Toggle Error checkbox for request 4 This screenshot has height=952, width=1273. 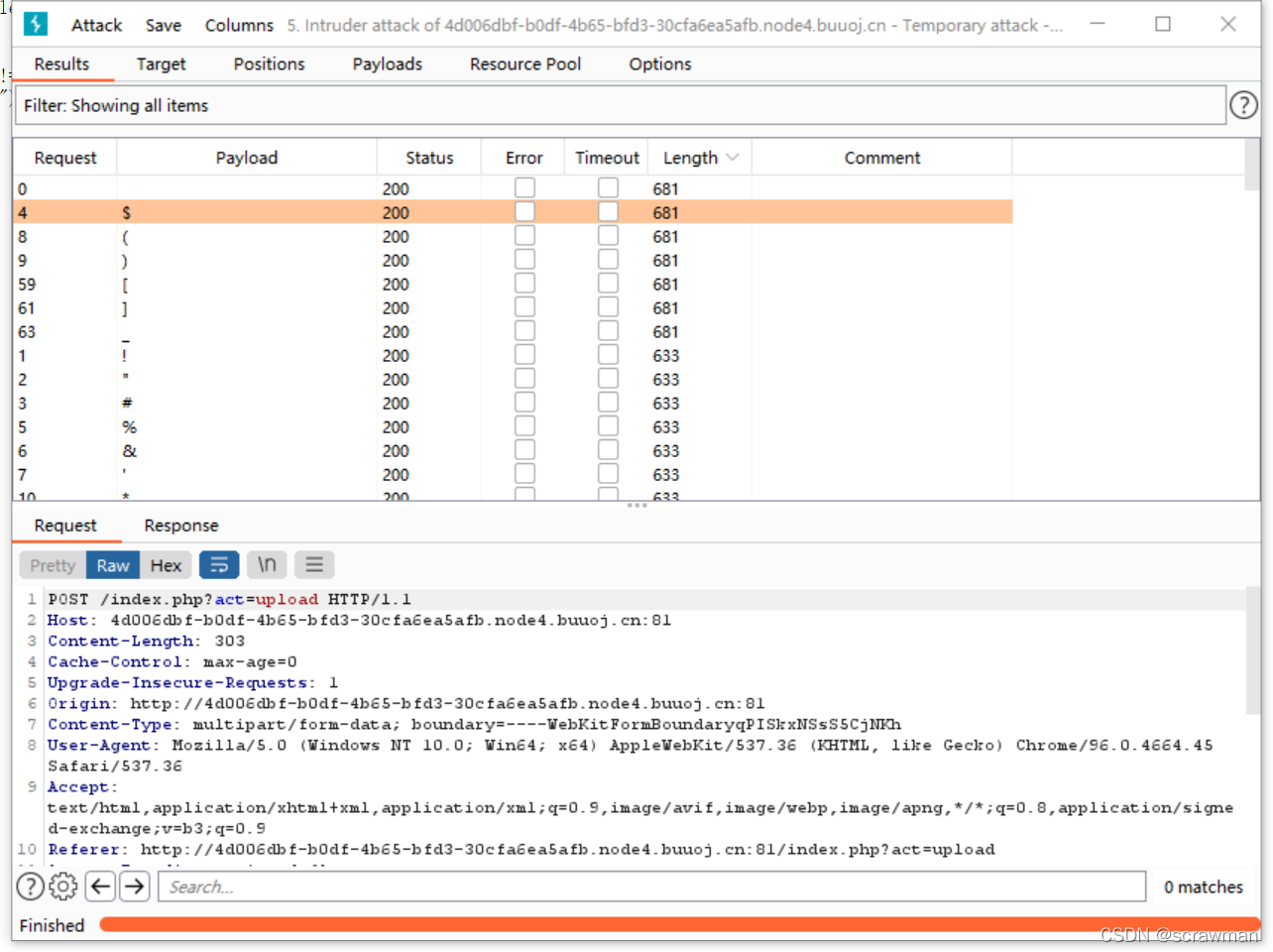point(524,212)
